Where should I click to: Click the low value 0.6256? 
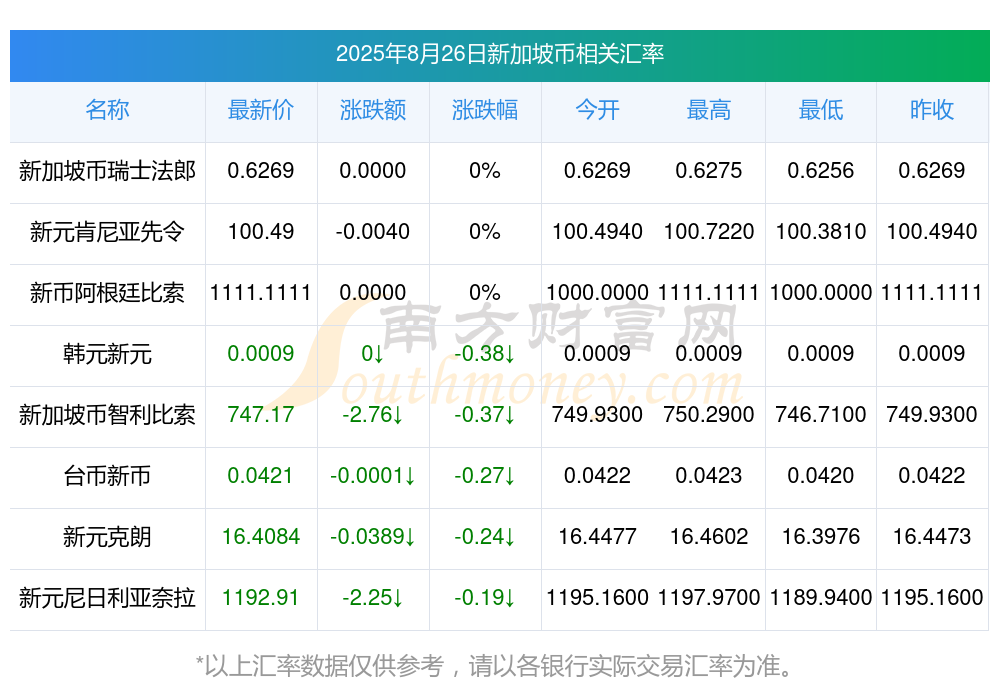[x=821, y=170]
